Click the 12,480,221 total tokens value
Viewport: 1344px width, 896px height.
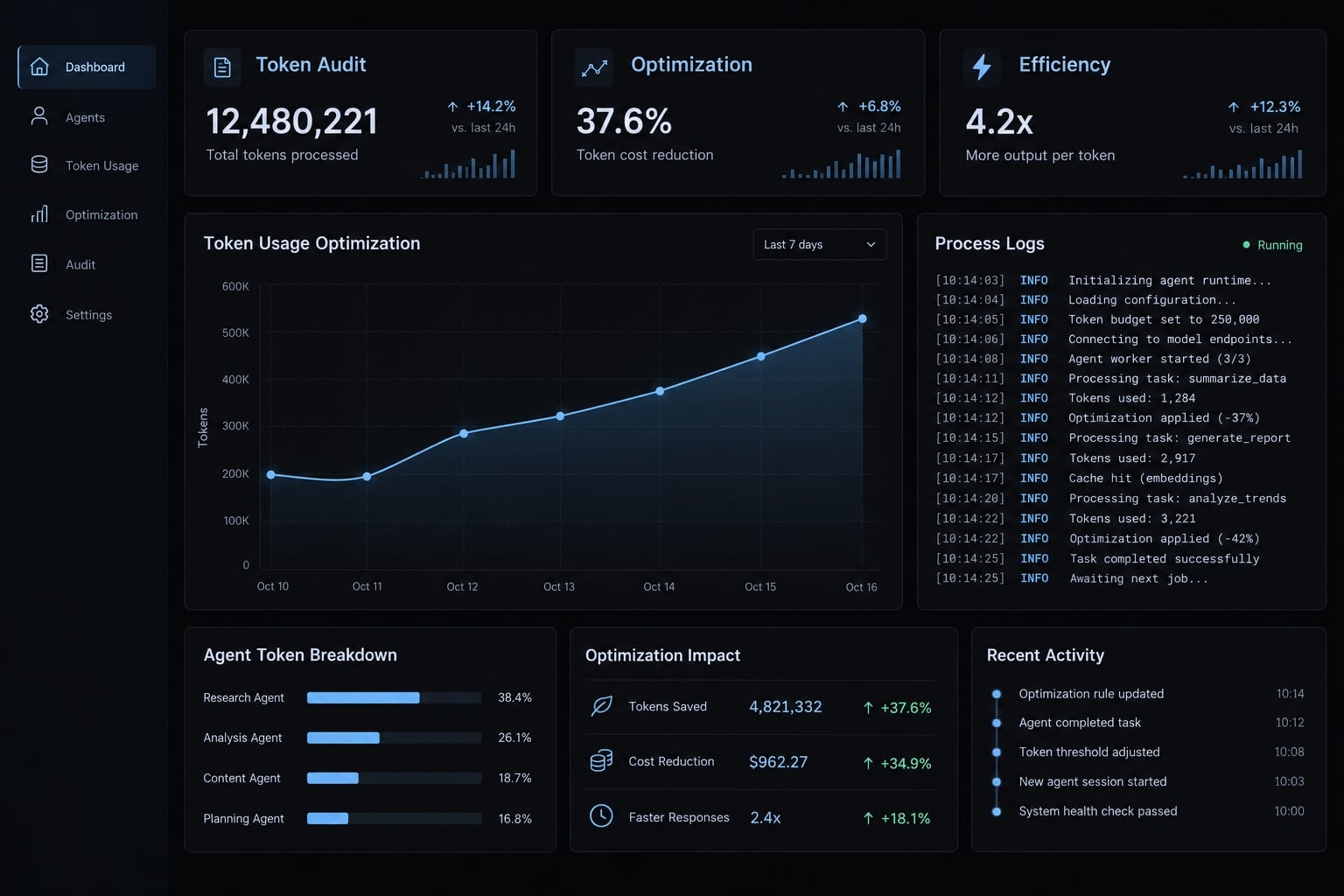(291, 122)
